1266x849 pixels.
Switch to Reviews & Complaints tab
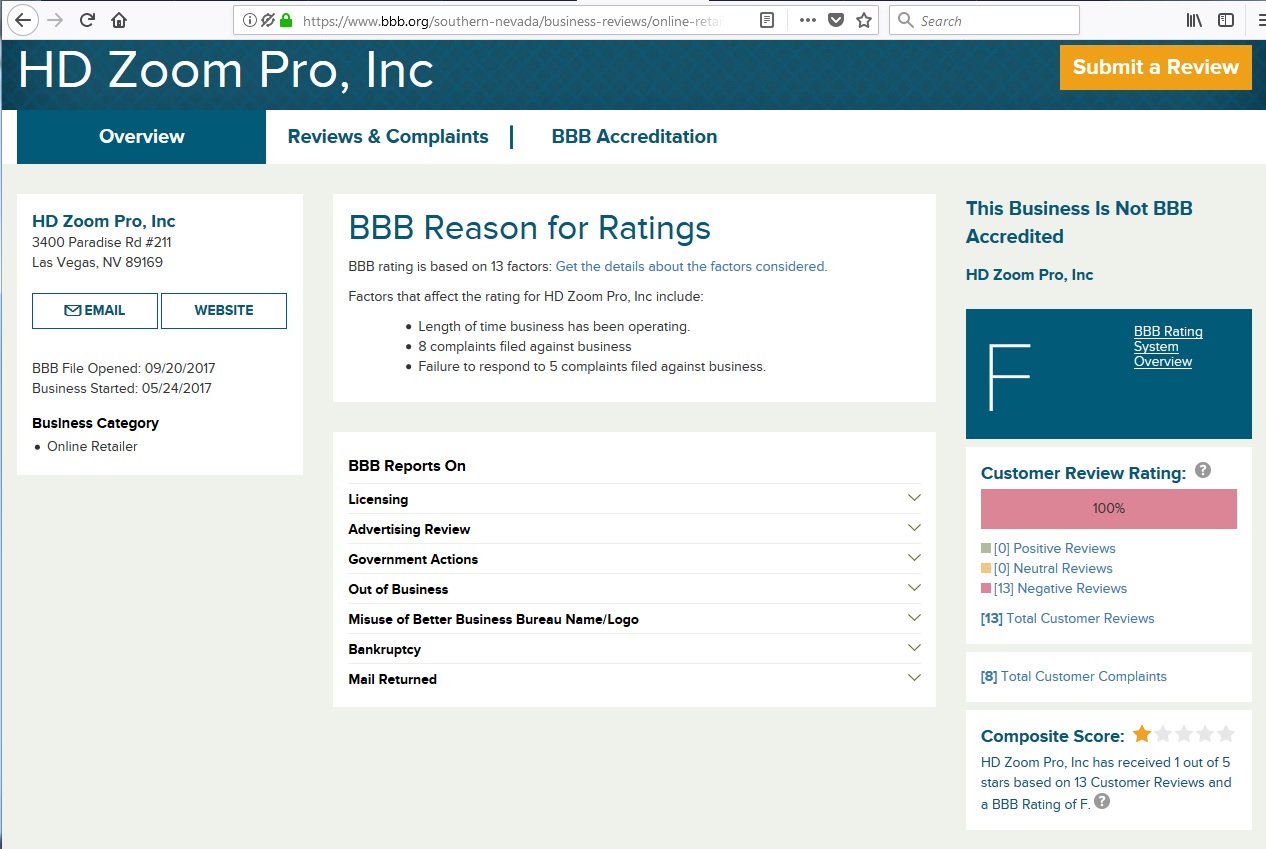coord(388,137)
